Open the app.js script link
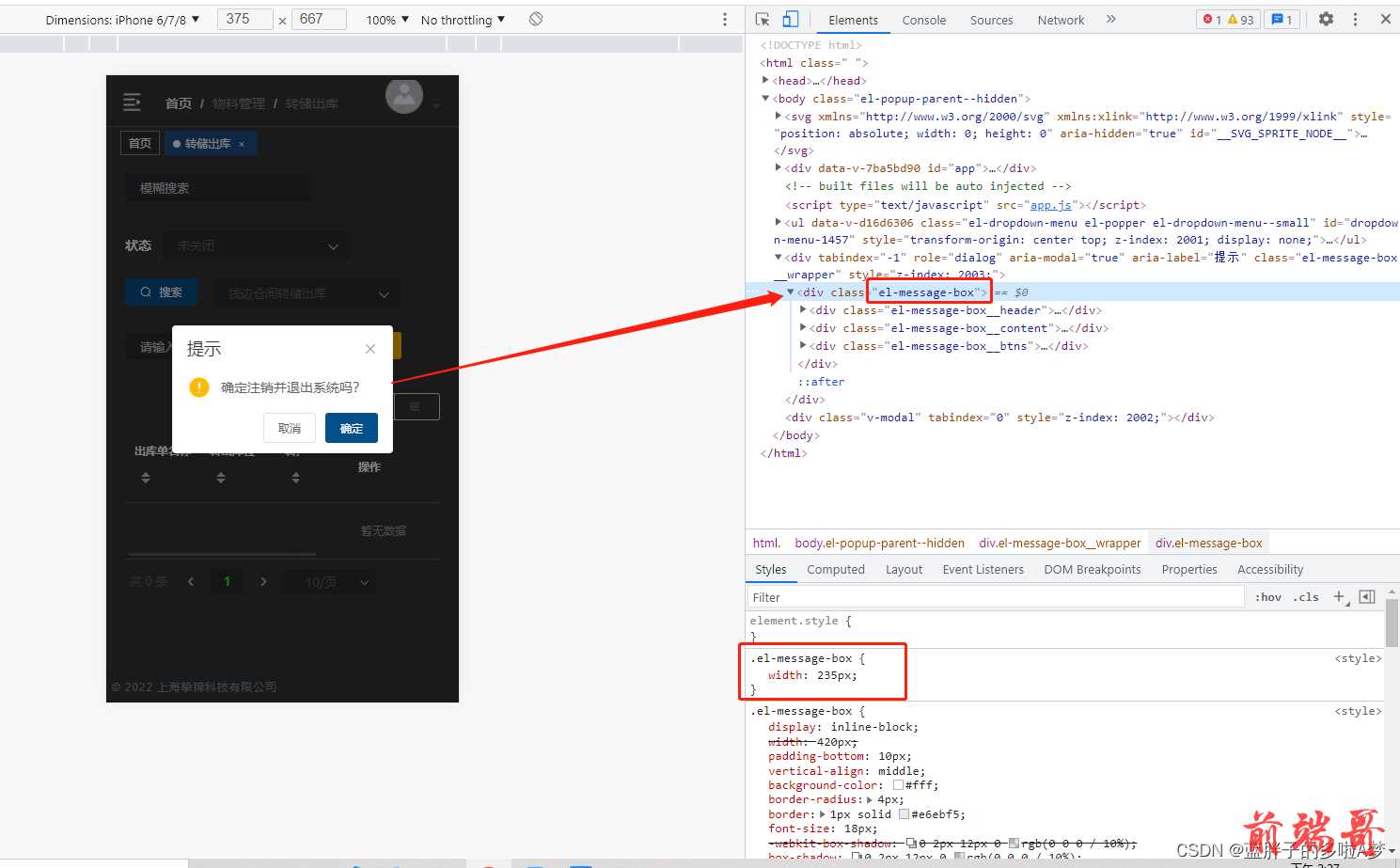1400x868 pixels. pyautogui.click(x=1052, y=205)
